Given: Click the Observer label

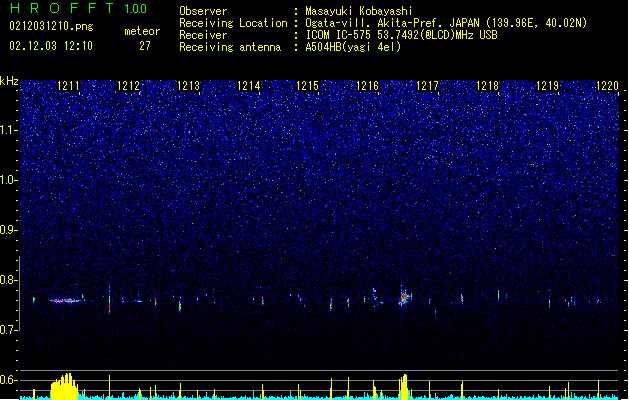Looking at the screenshot, I should point(203,11).
